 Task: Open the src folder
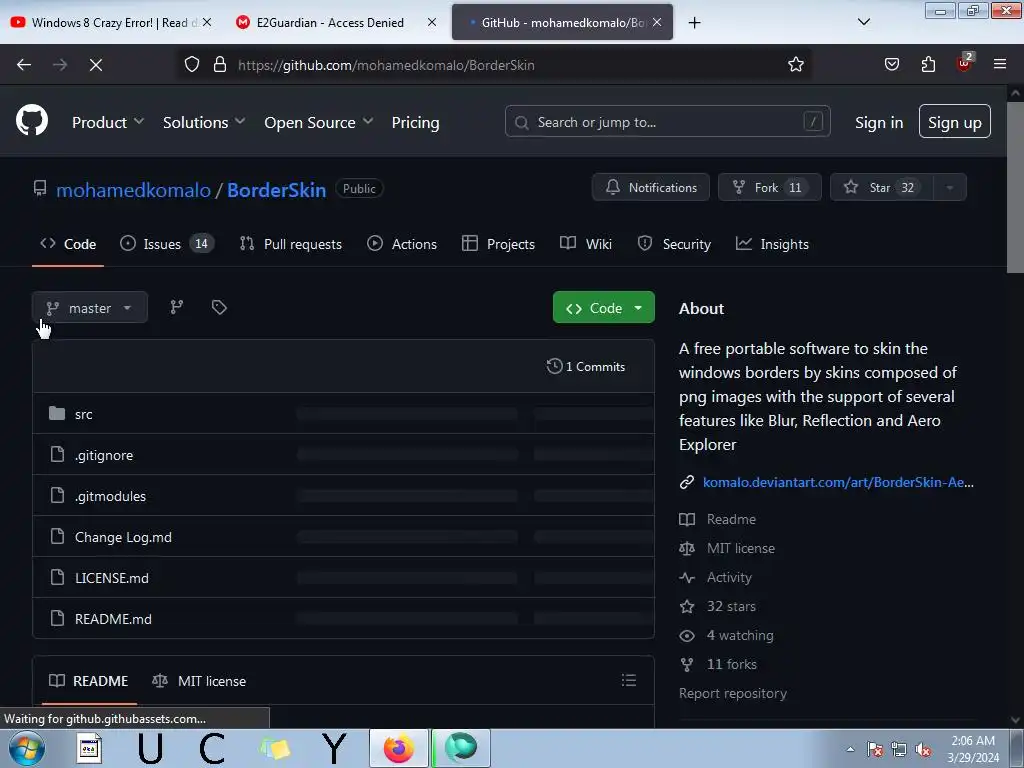(x=84, y=414)
